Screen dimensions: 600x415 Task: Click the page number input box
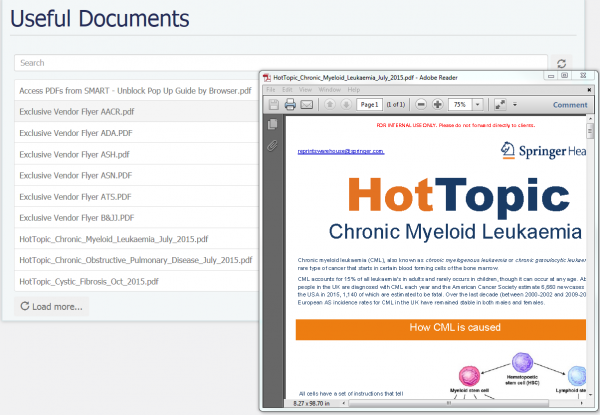coord(368,104)
